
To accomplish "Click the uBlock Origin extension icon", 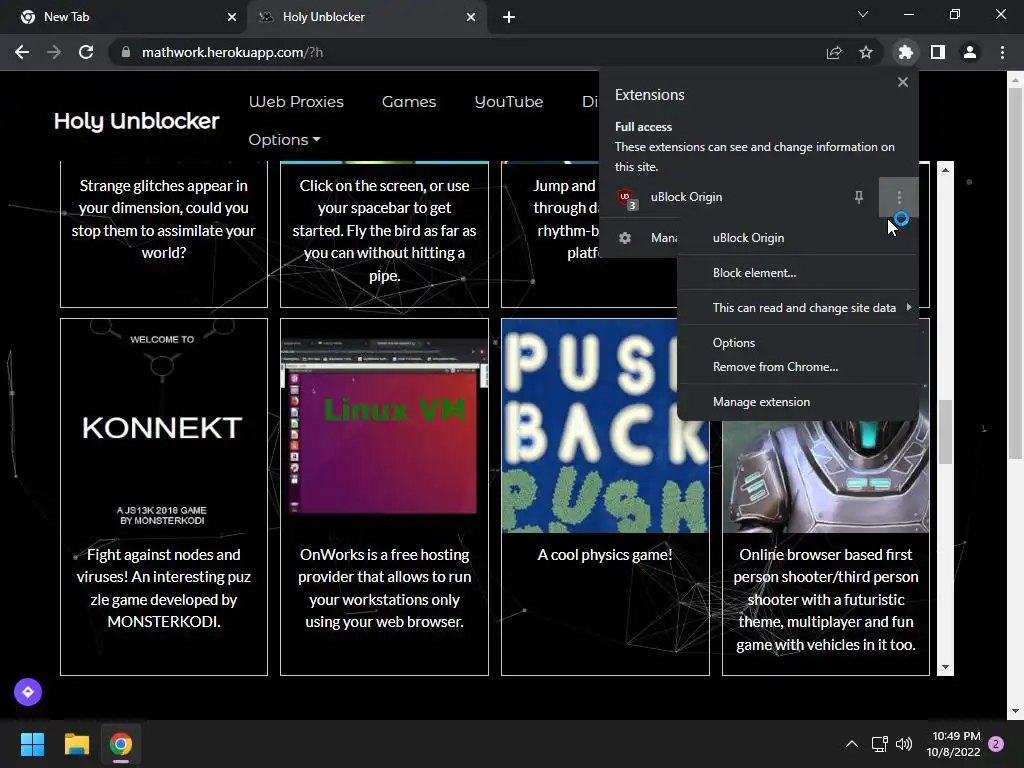I will (626, 199).
